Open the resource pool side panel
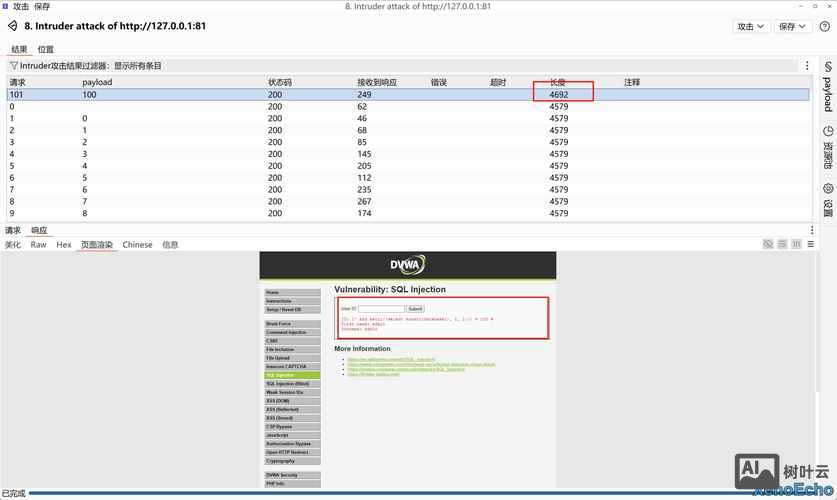The height and width of the screenshot is (500, 837). click(827, 148)
